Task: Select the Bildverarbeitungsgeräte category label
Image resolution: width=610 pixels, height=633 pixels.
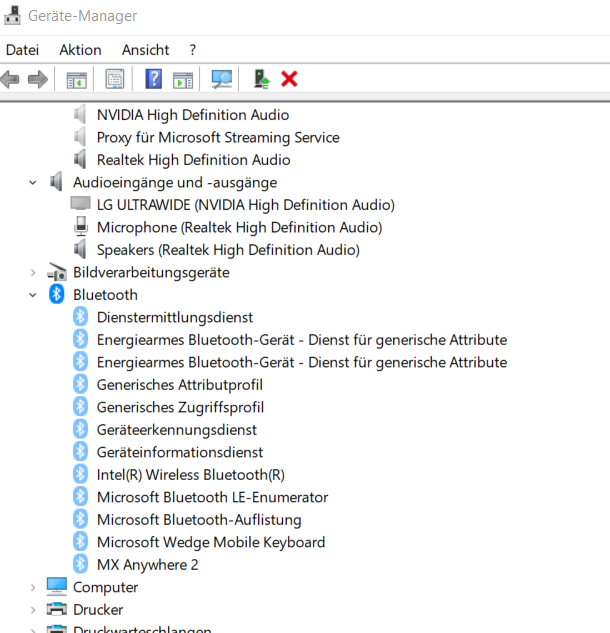Action: coord(151,273)
